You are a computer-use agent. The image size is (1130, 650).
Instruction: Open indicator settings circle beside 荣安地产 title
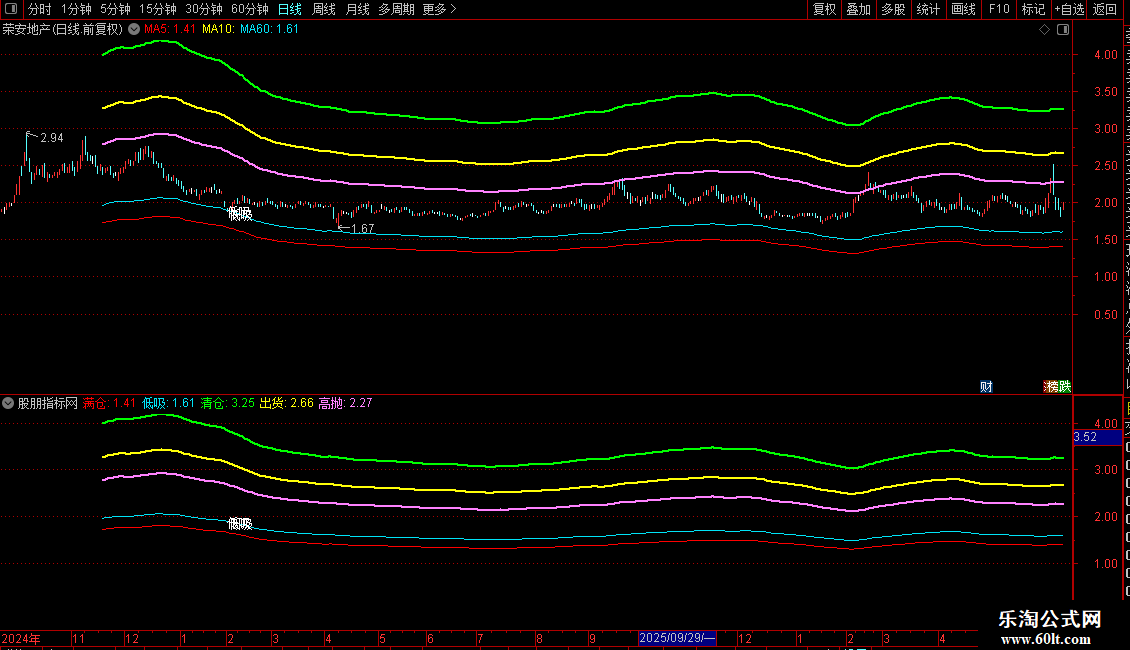[134, 30]
